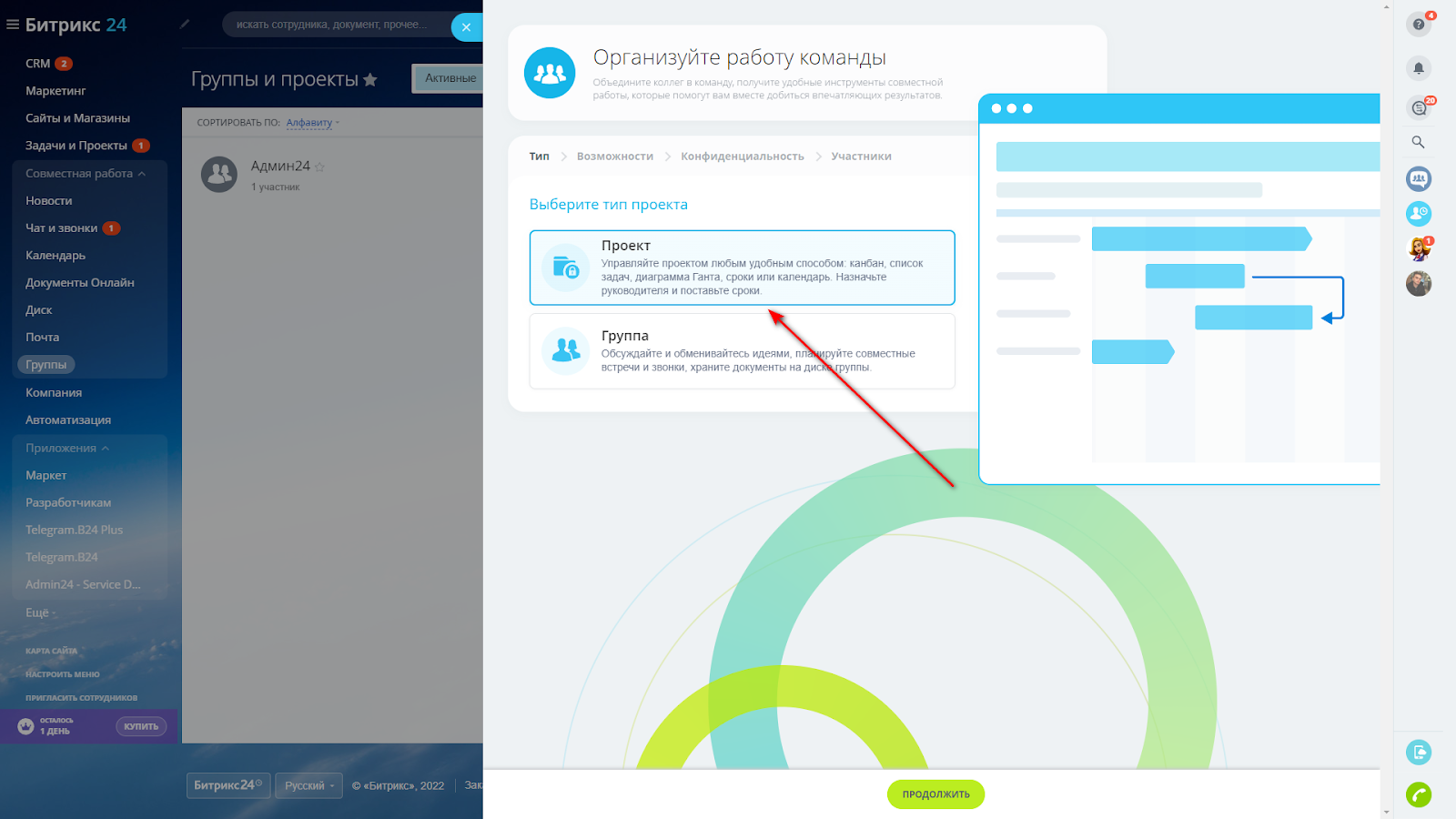
Task: Open the Админ24 group name
Action: 280,167
